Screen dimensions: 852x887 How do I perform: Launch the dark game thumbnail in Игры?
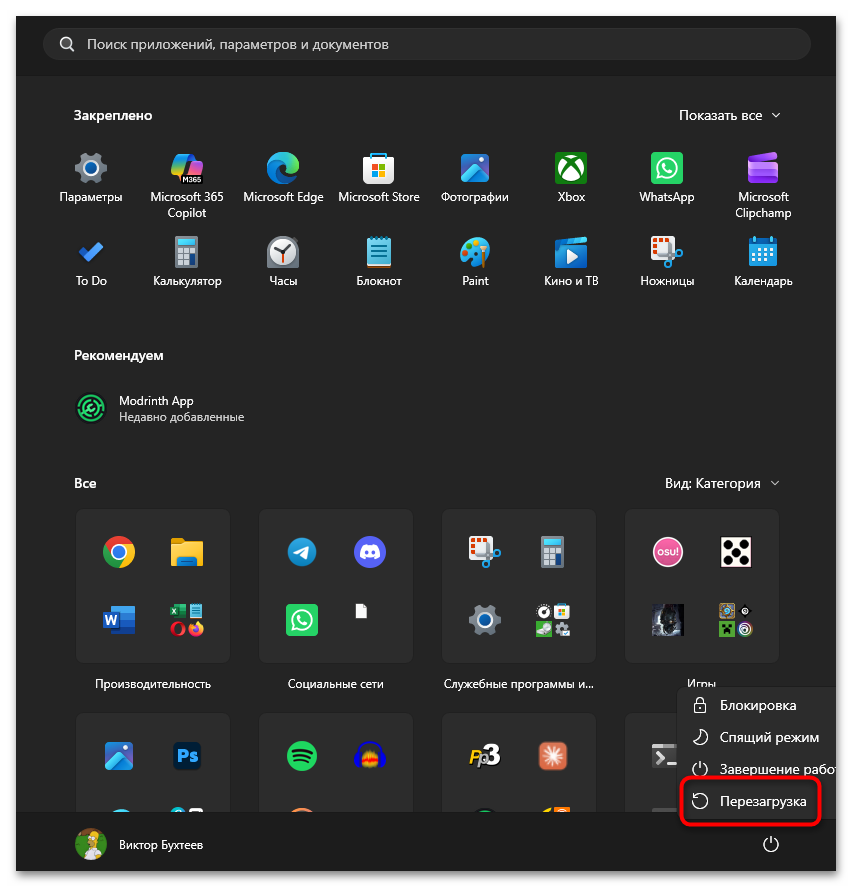[668, 619]
